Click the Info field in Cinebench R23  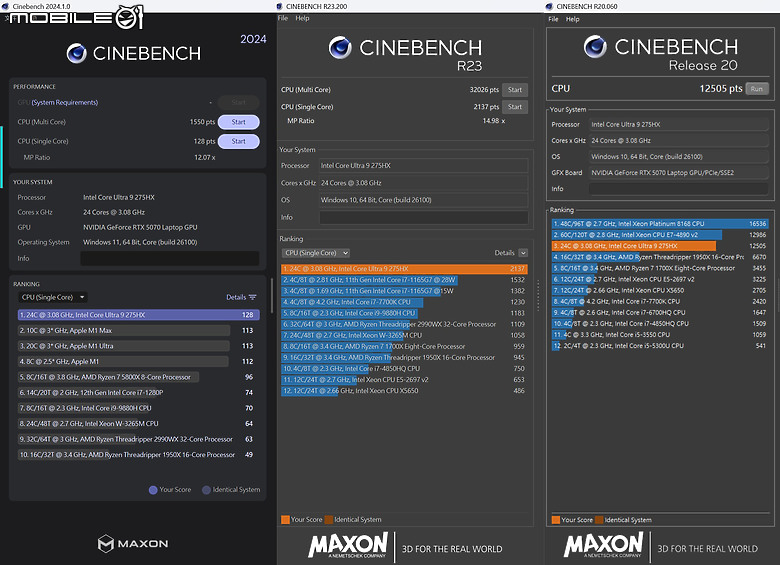(423, 217)
